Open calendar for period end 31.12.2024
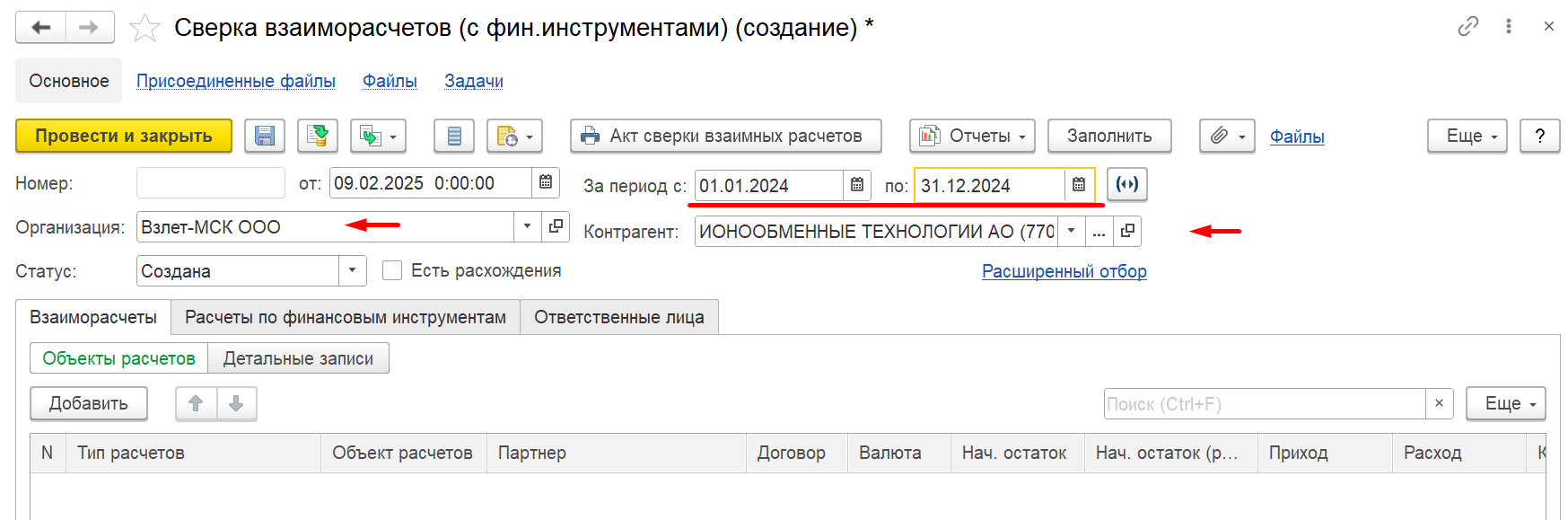Screen dimensions: 1568x520 click(1079, 185)
